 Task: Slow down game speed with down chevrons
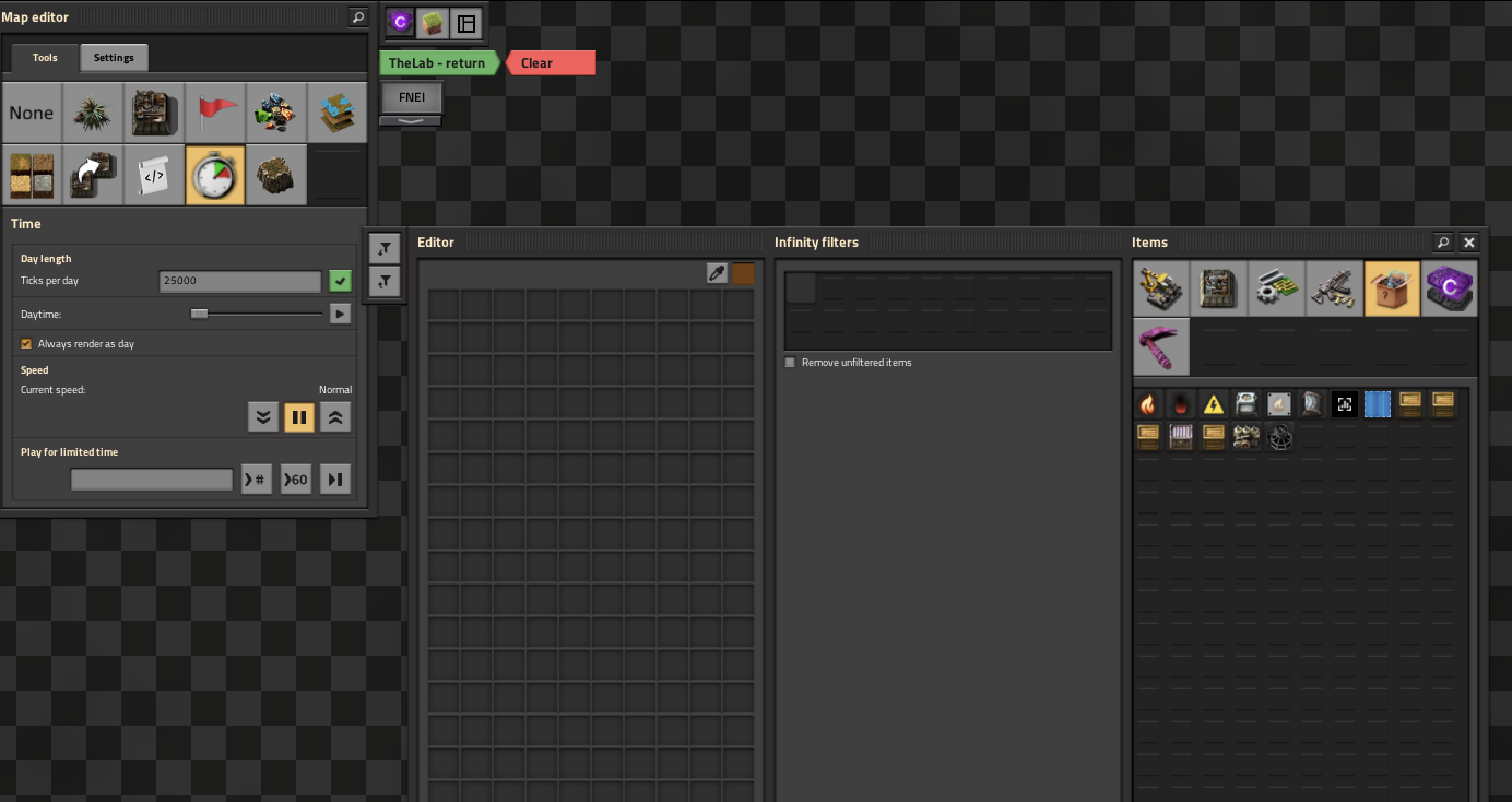(263, 417)
